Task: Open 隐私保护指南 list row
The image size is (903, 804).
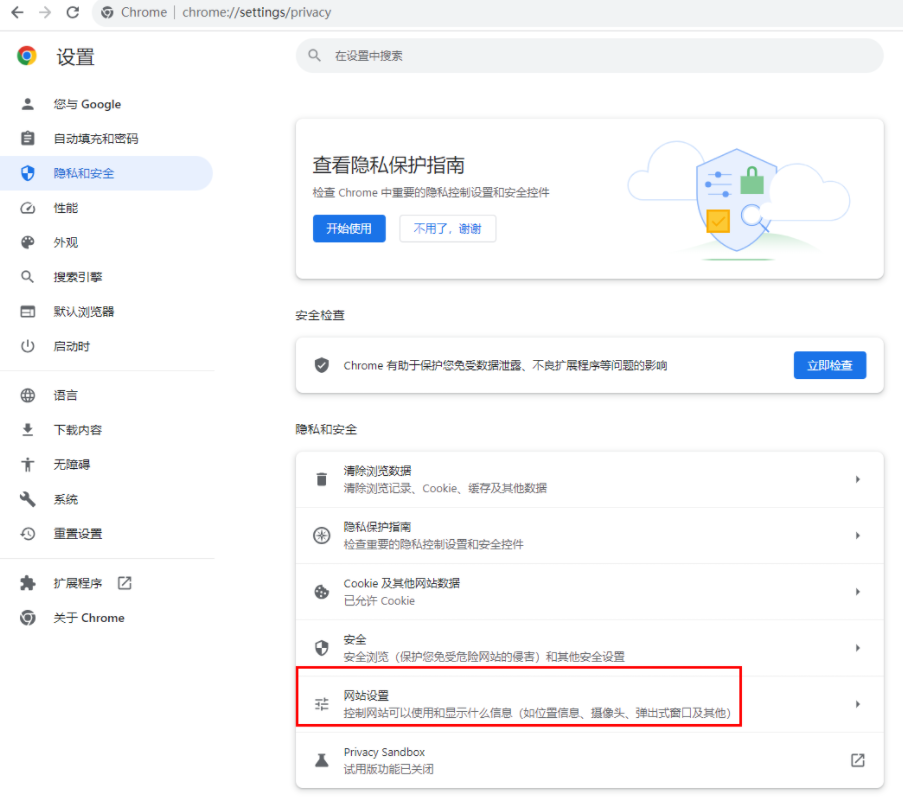Action: tap(590, 536)
